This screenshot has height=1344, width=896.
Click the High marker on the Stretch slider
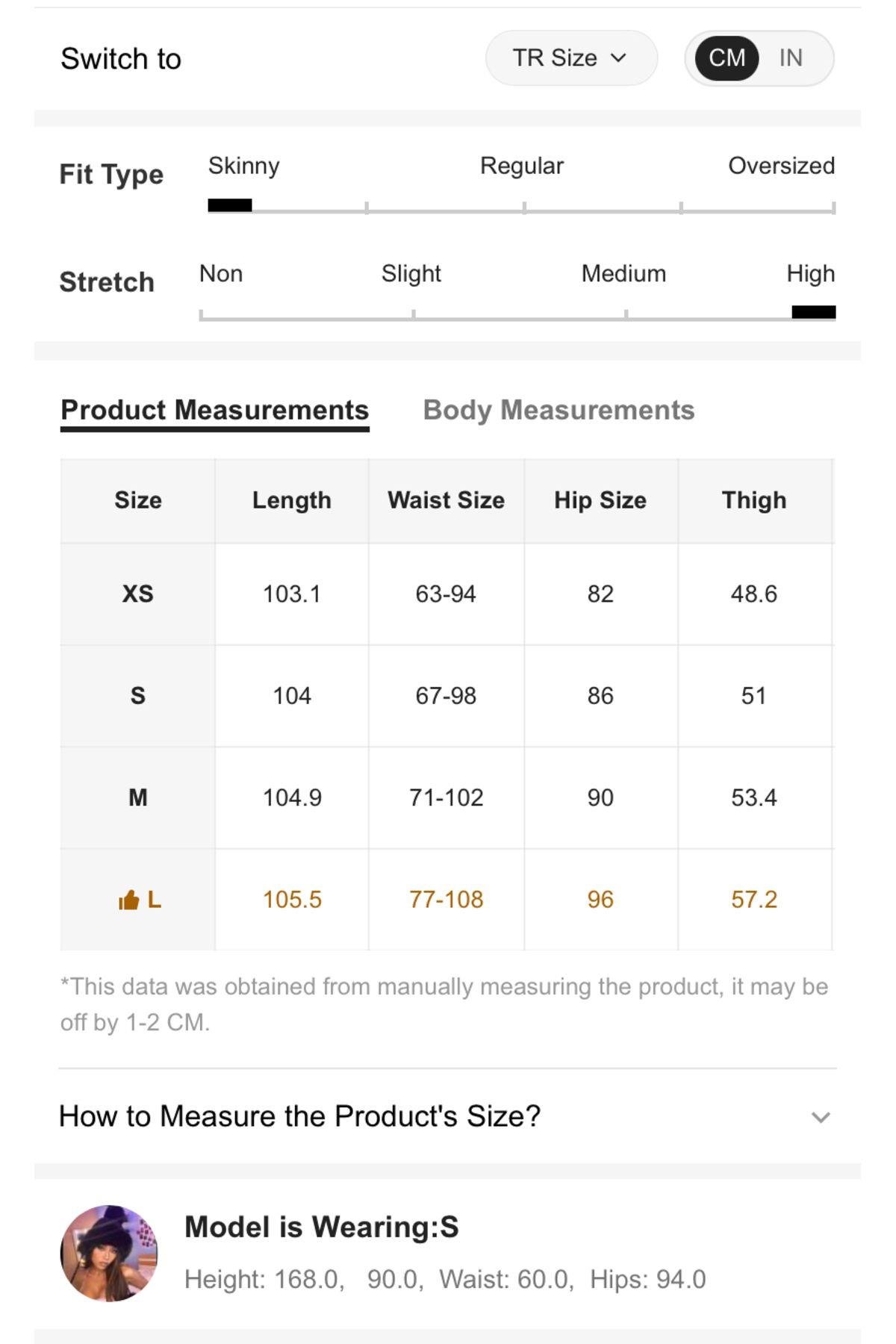coord(814,312)
